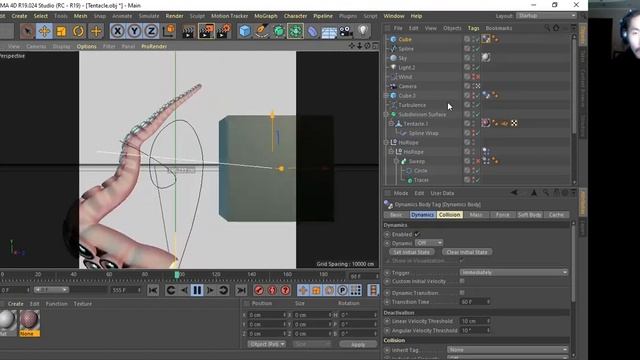Jump to the end of animation
The width and height of the screenshot is (640, 360).
[241, 290]
